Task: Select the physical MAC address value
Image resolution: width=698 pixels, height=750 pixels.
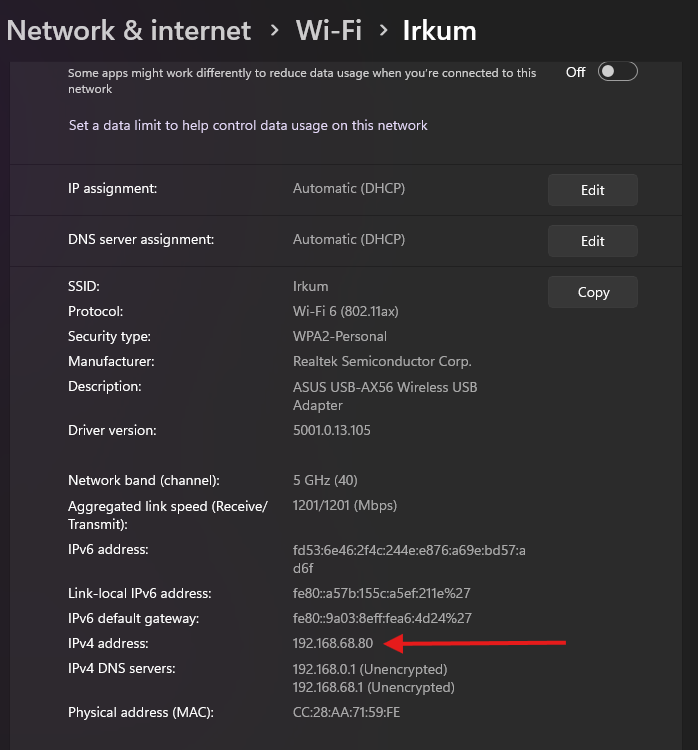Action: (346, 713)
